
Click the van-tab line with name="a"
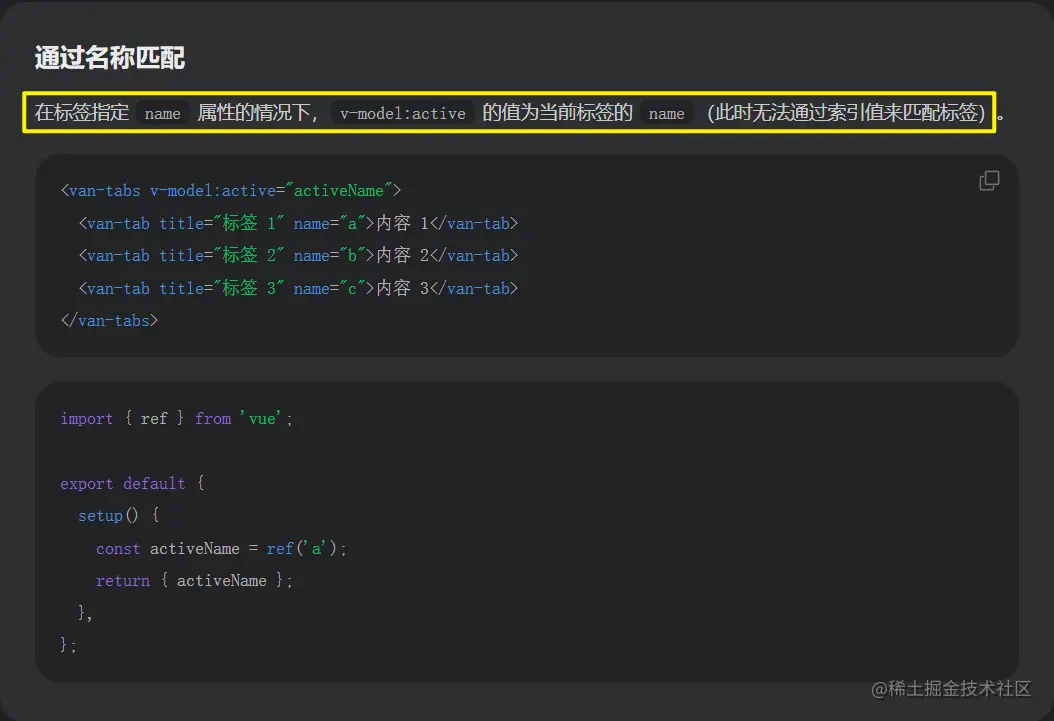[x=298, y=223]
